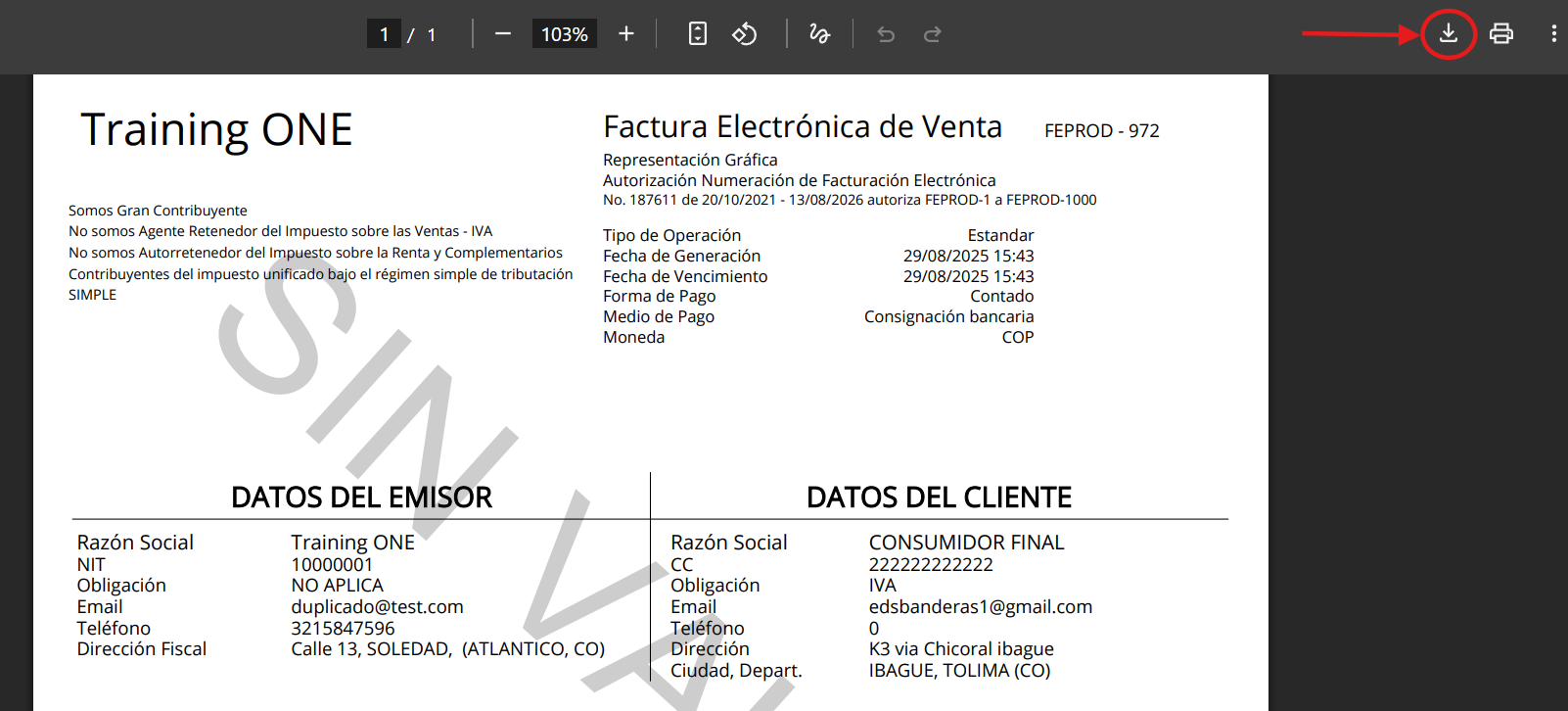This screenshot has height=711, width=1568.
Task: Redo the last annotation
Action: click(x=933, y=34)
